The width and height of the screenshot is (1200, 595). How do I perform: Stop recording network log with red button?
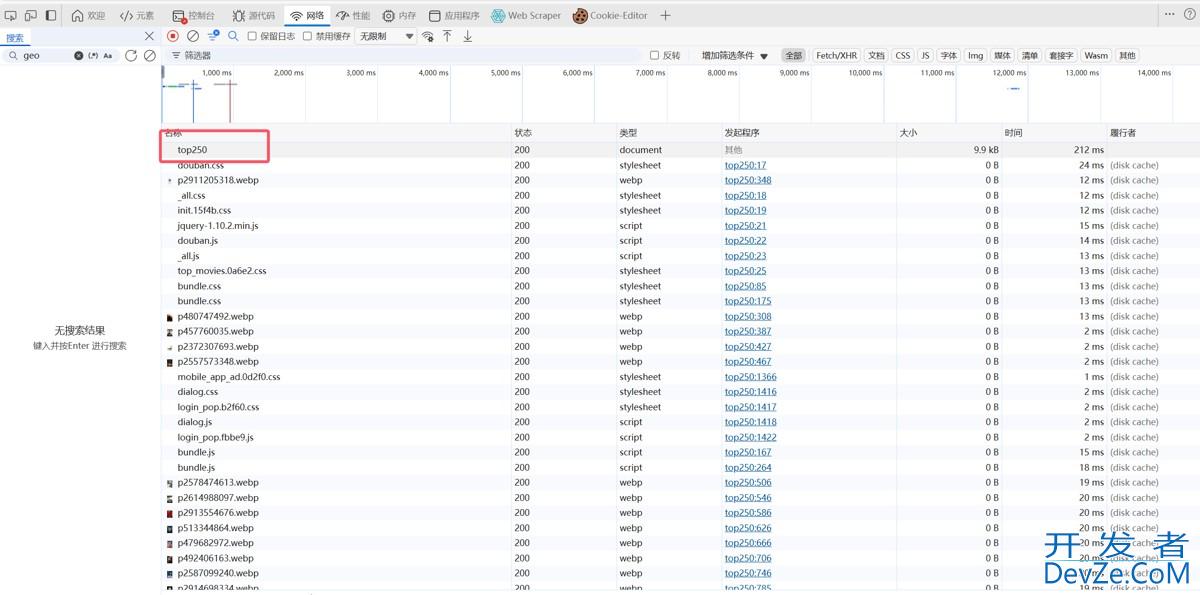click(173, 36)
